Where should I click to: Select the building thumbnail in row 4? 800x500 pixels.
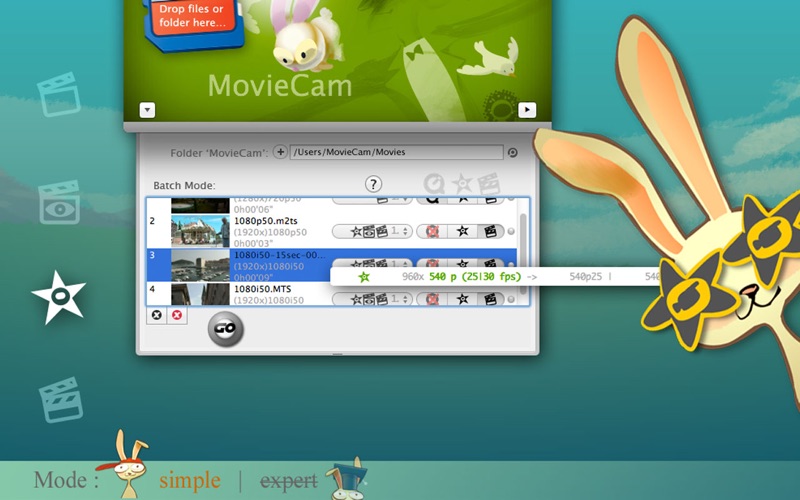pyautogui.click(x=200, y=294)
